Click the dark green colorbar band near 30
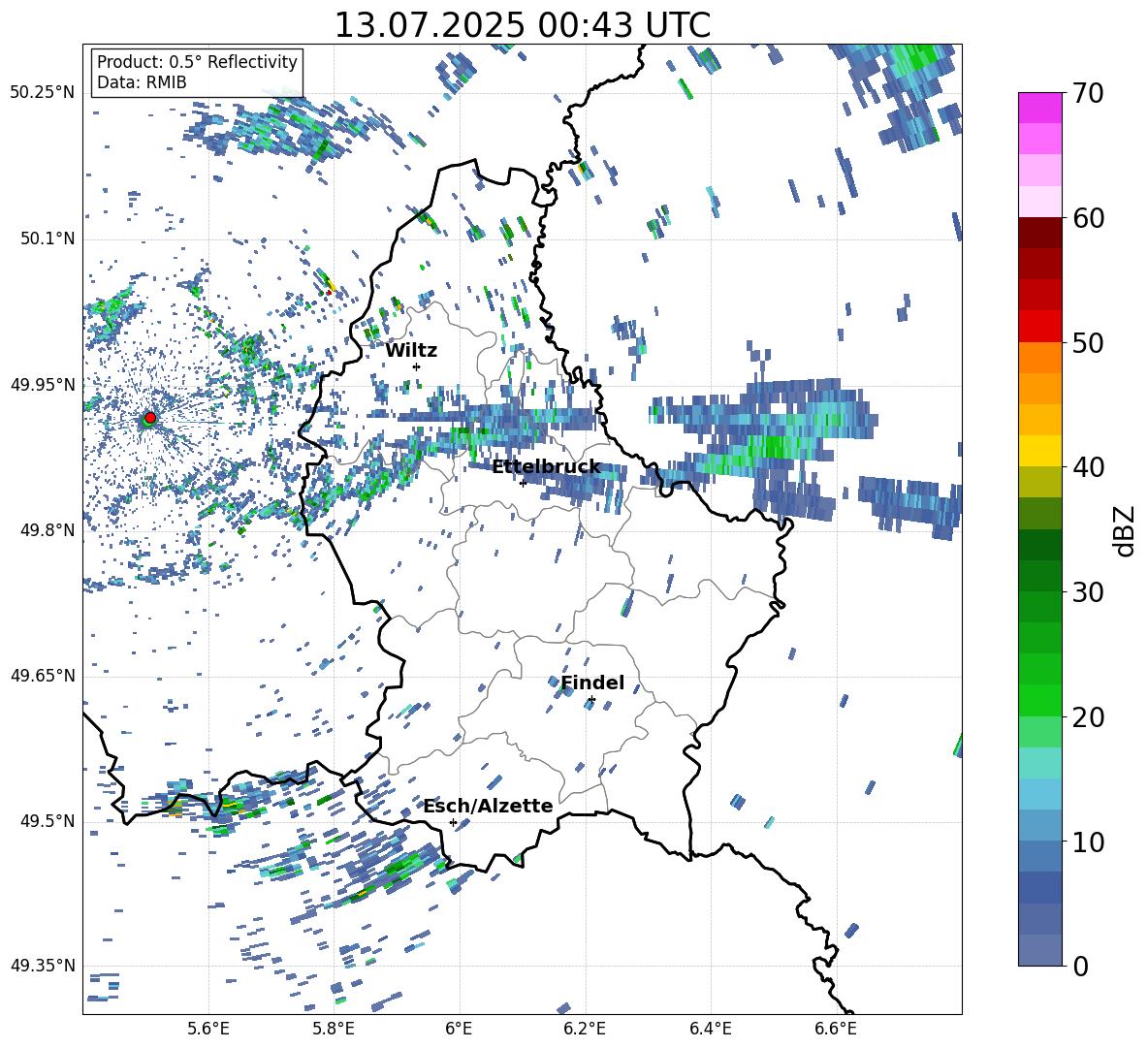1148x1048 pixels. pos(1039,576)
